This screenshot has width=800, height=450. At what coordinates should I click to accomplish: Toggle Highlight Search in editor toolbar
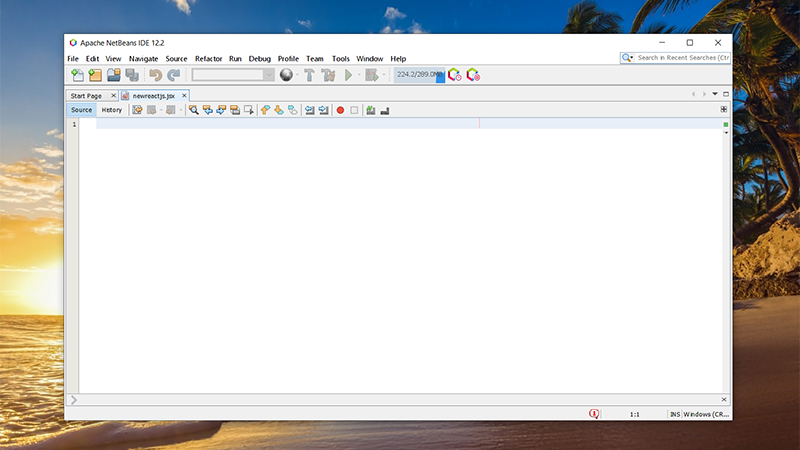[x=235, y=110]
